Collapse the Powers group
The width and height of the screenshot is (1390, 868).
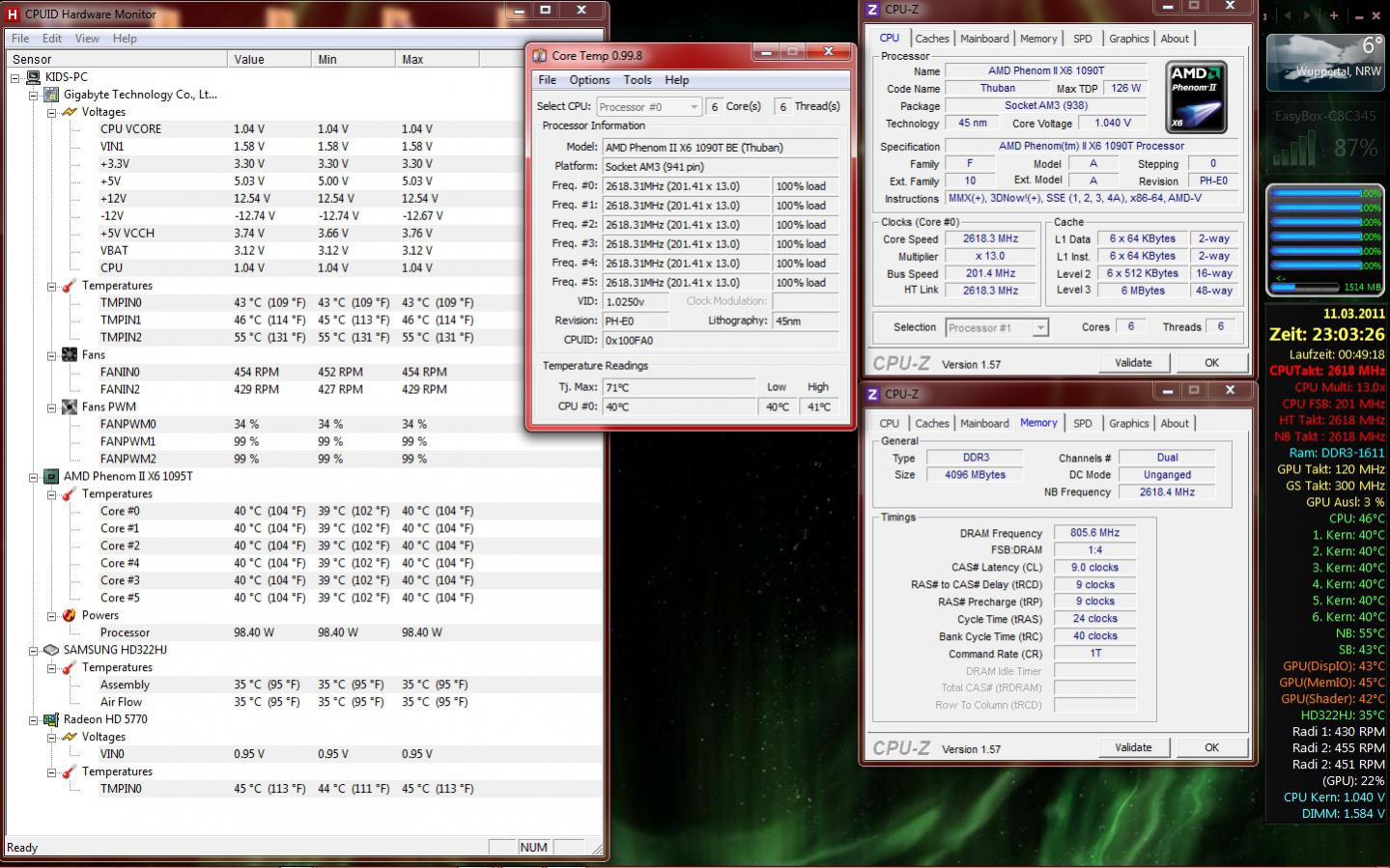point(51,616)
